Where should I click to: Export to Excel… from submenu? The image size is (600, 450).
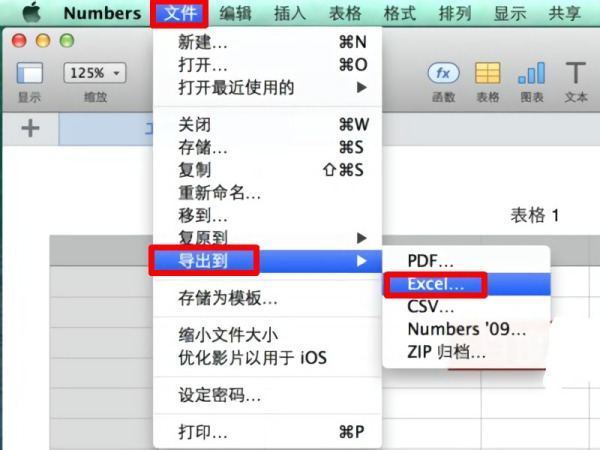click(x=466, y=284)
